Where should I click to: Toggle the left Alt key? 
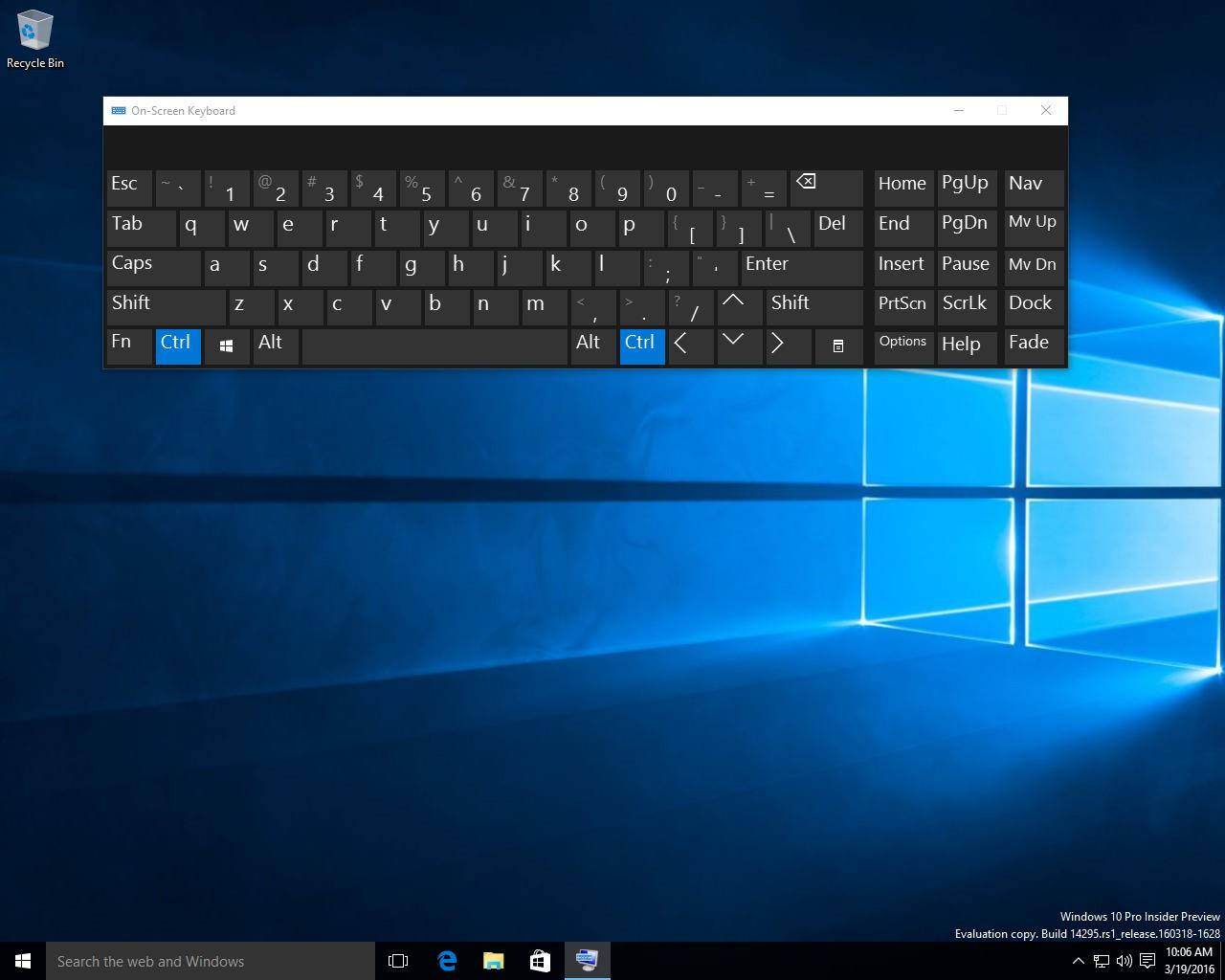pos(276,346)
